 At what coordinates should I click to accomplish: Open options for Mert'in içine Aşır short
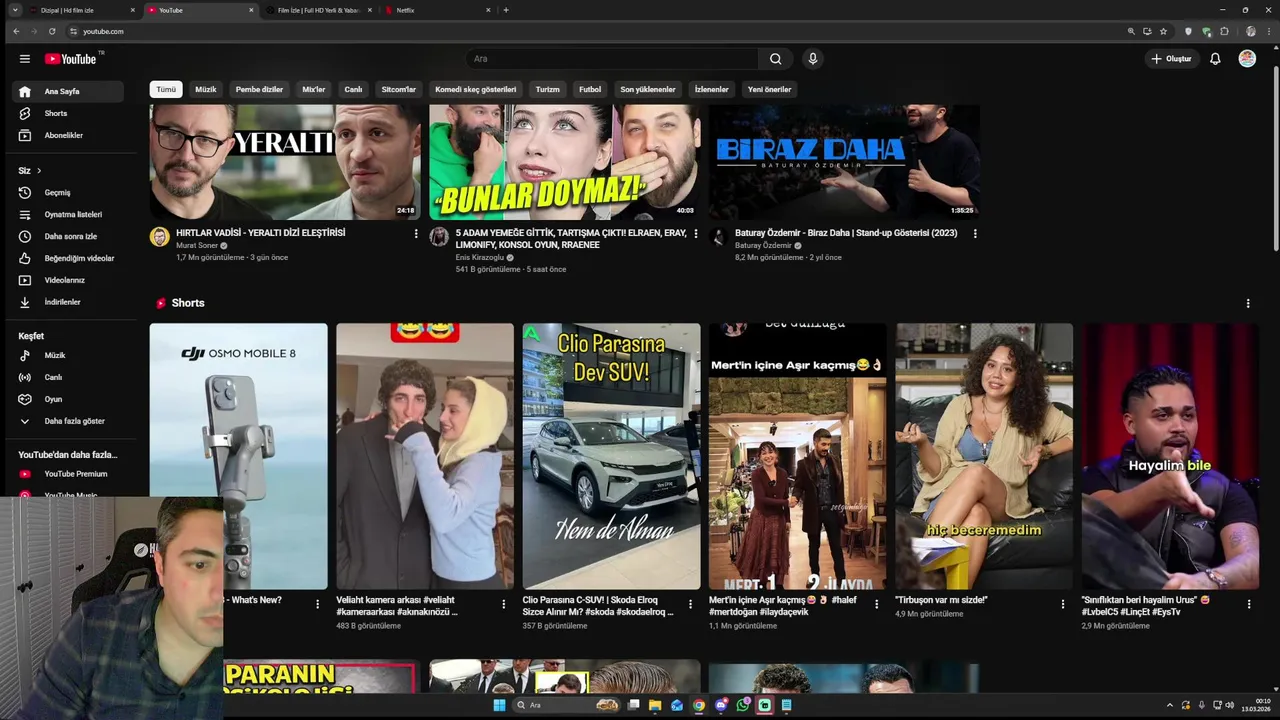876,604
